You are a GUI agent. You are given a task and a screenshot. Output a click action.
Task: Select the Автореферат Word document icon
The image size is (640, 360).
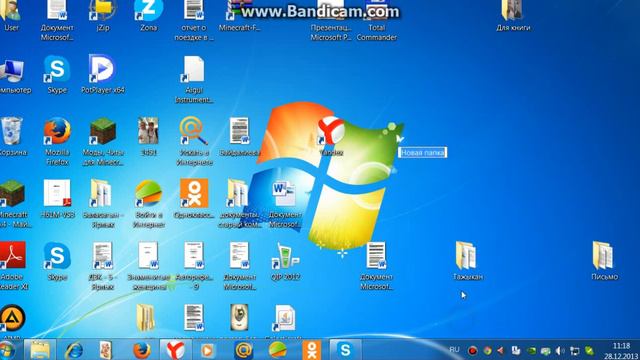click(194, 265)
